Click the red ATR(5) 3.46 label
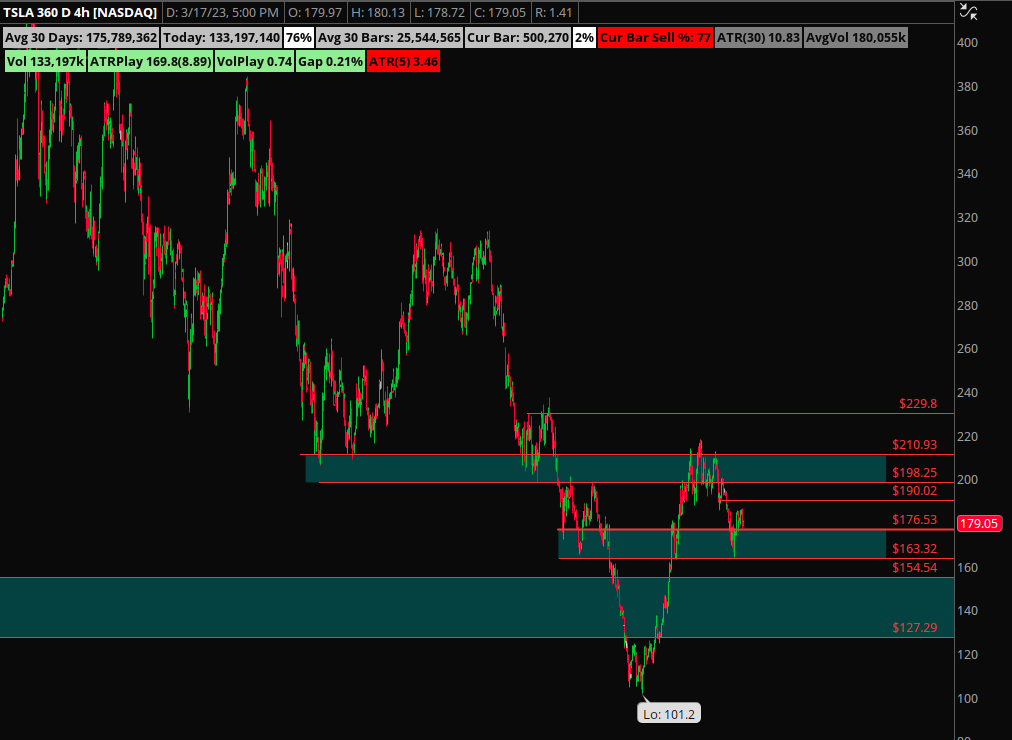1012x740 pixels. [x=403, y=61]
